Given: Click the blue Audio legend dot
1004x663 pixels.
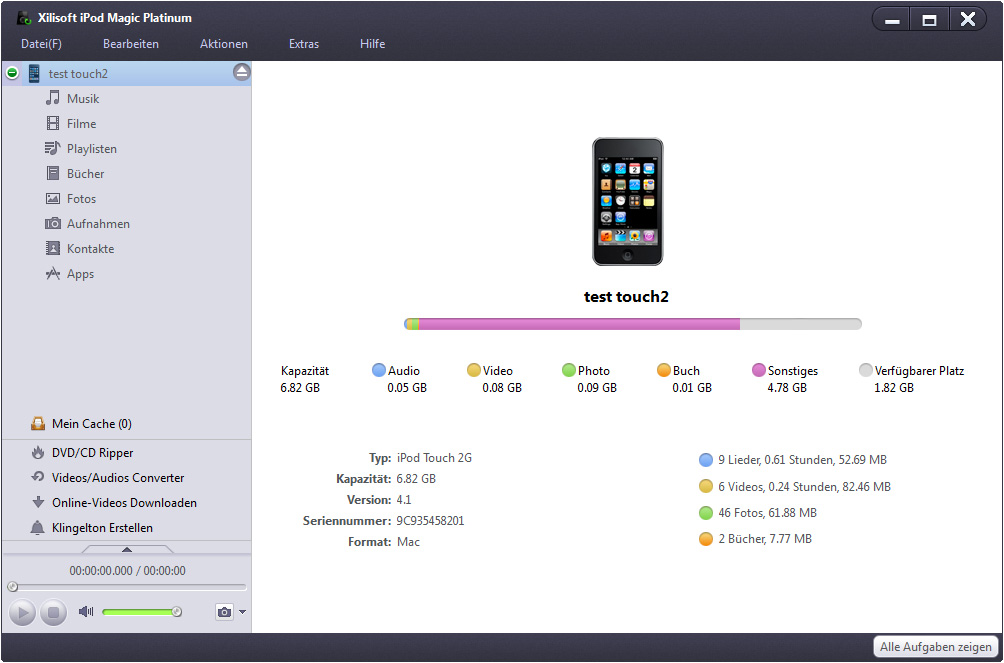Looking at the screenshot, I should click(379, 370).
